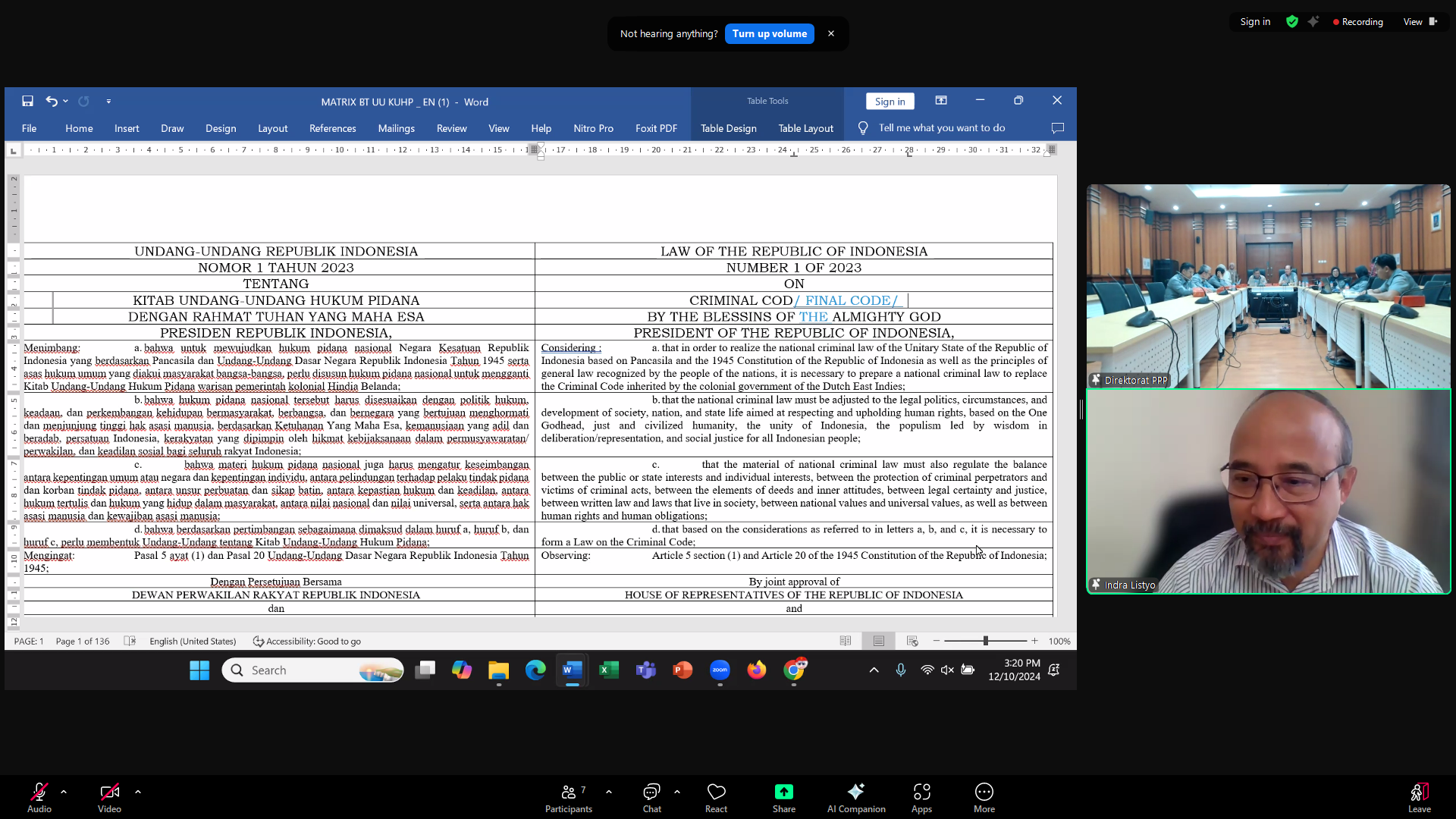Expand video options arrow
1456x819 pixels.
138,792
